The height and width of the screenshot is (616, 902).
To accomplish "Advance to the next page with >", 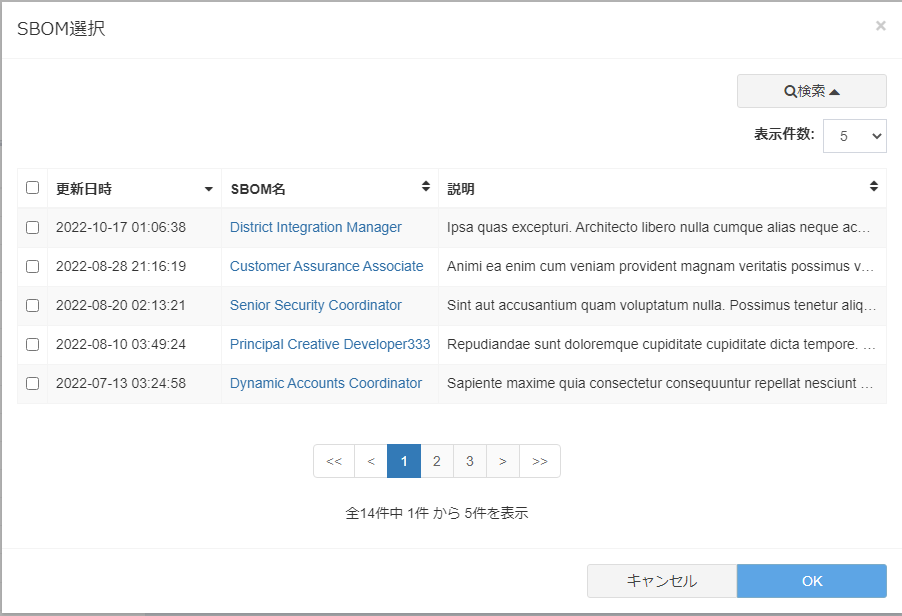I will pyautogui.click(x=503, y=461).
